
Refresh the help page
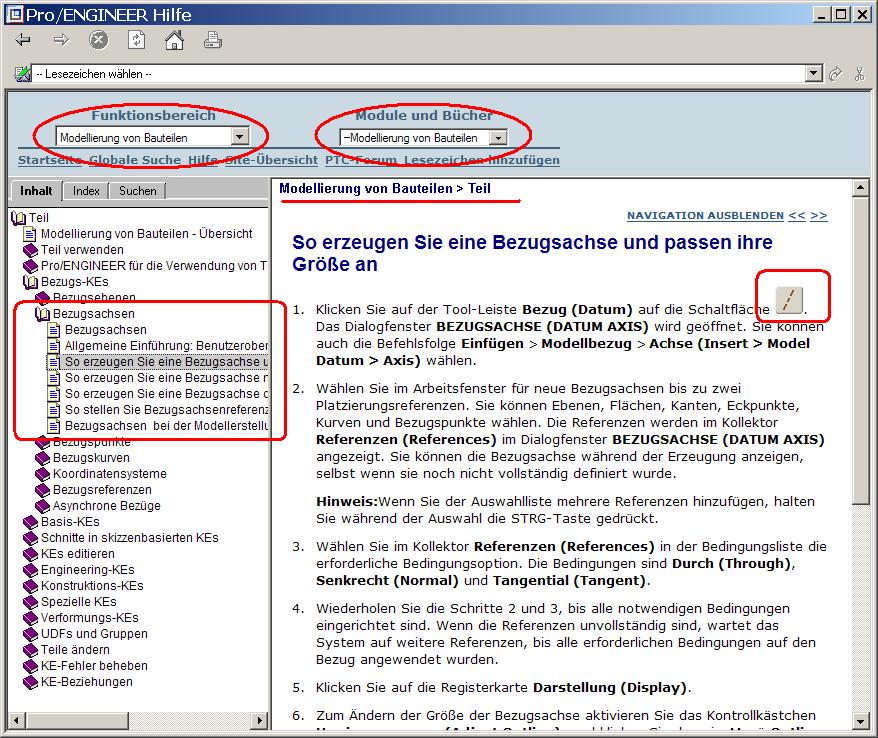pos(137,40)
